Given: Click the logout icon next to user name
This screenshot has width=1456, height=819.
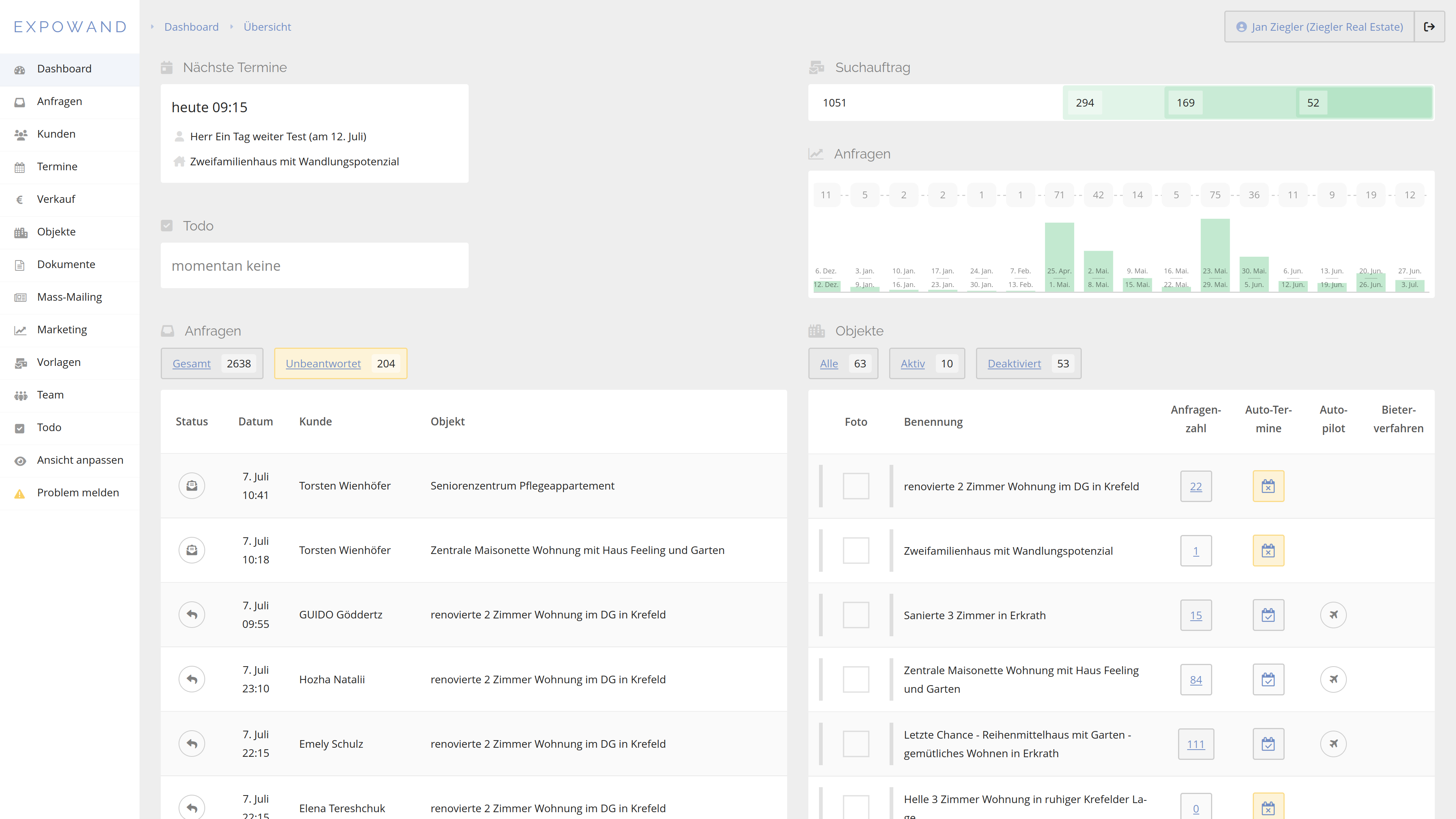Looking at the screenshot, I should pos(1429,27).
